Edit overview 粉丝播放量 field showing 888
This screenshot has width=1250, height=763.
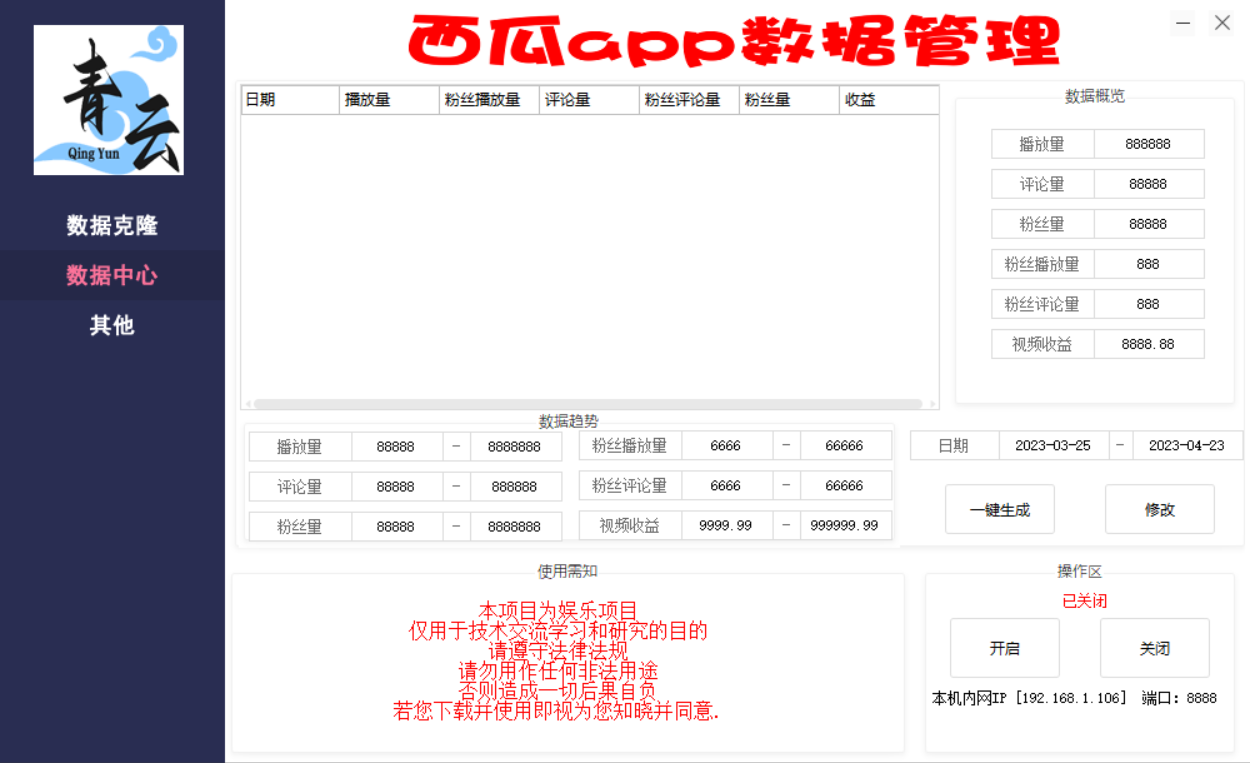pos(1148,264)
